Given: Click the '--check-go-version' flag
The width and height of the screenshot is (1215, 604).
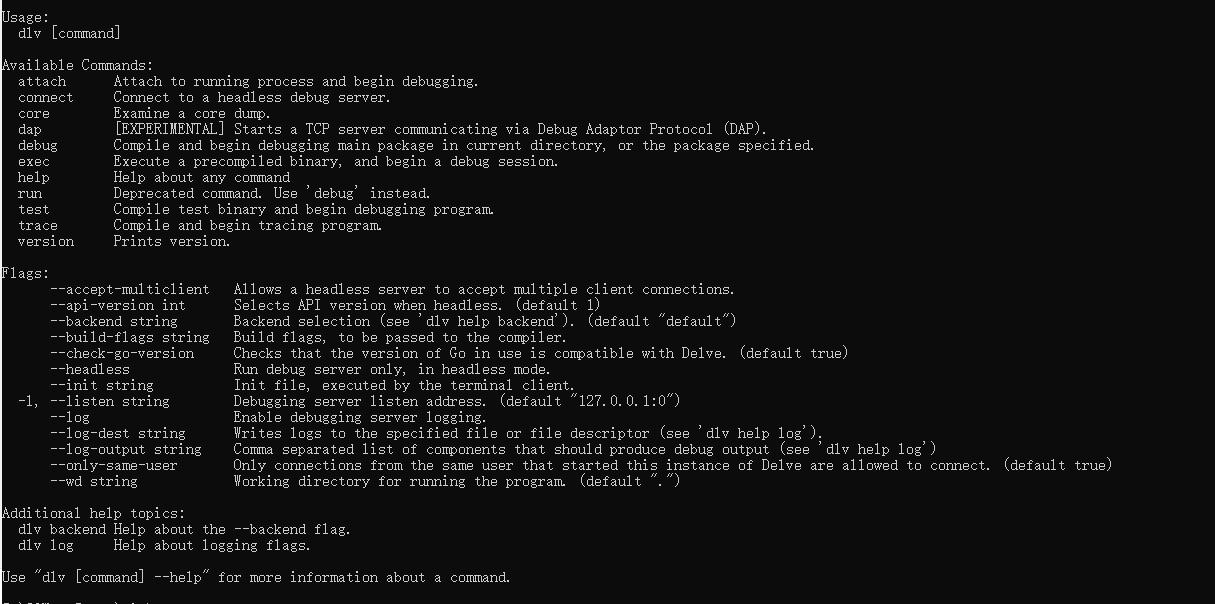Looking at the screenshot, I should 122,353.
